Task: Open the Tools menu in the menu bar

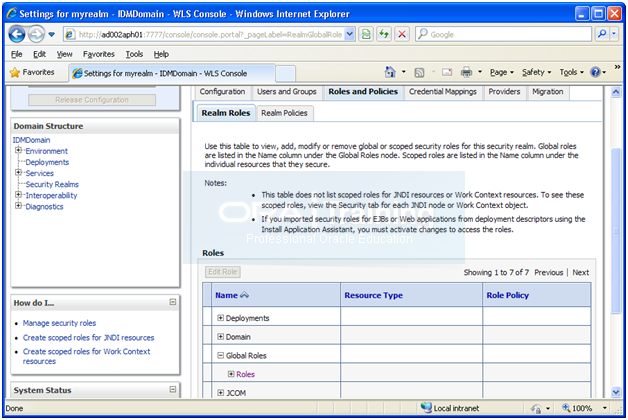Action: [x=134, y=54]
